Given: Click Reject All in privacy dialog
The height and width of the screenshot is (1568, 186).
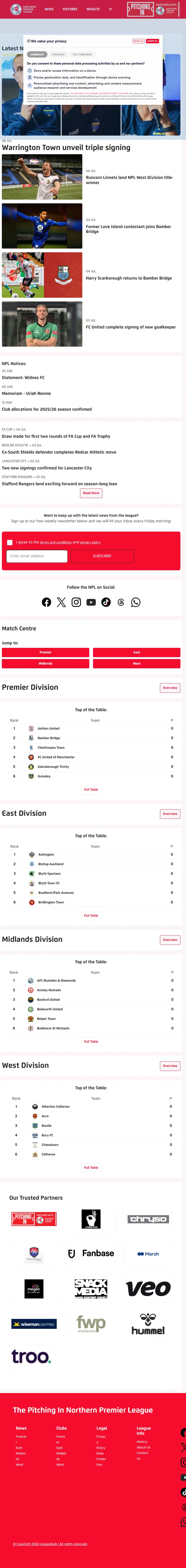Looking at the screenshot, I should click(139, 41).
